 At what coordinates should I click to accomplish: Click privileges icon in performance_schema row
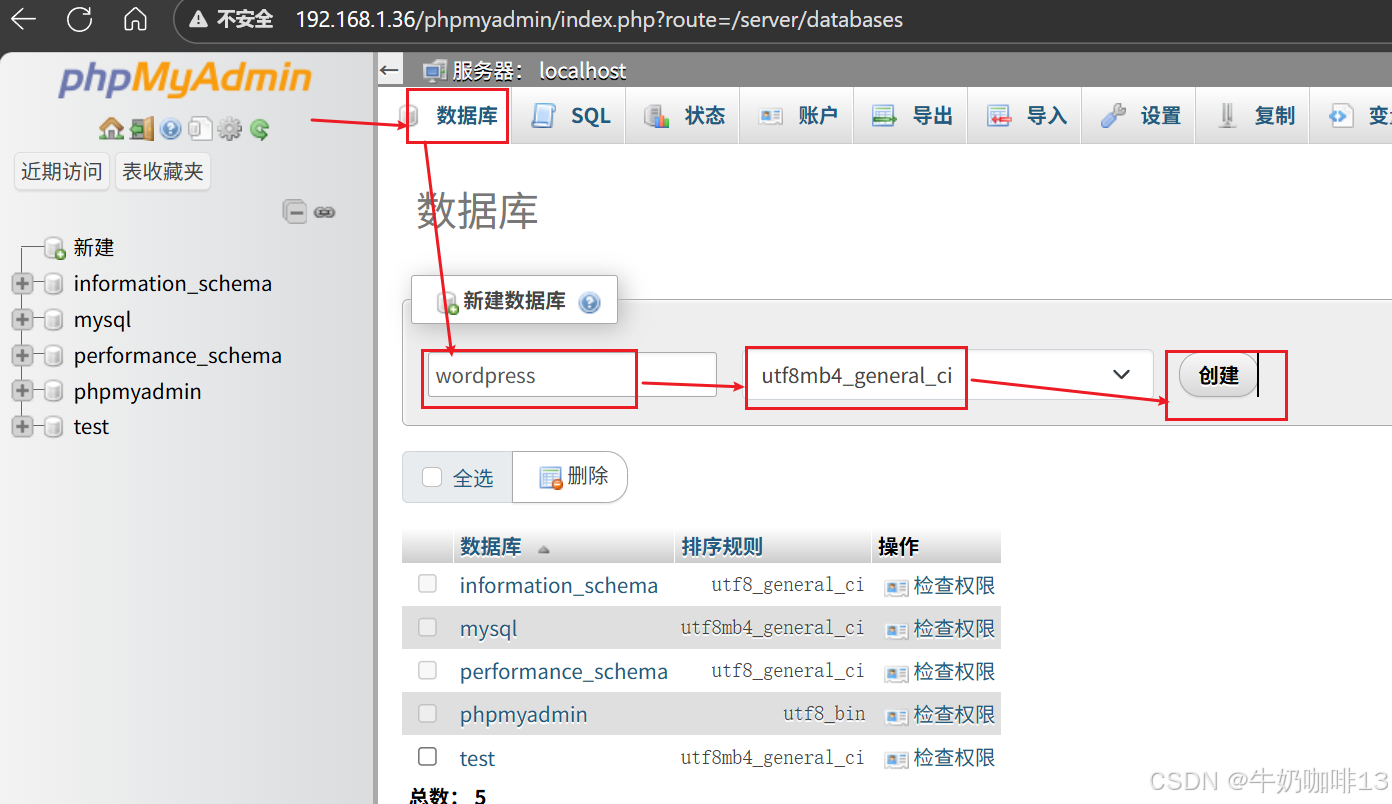897,673
